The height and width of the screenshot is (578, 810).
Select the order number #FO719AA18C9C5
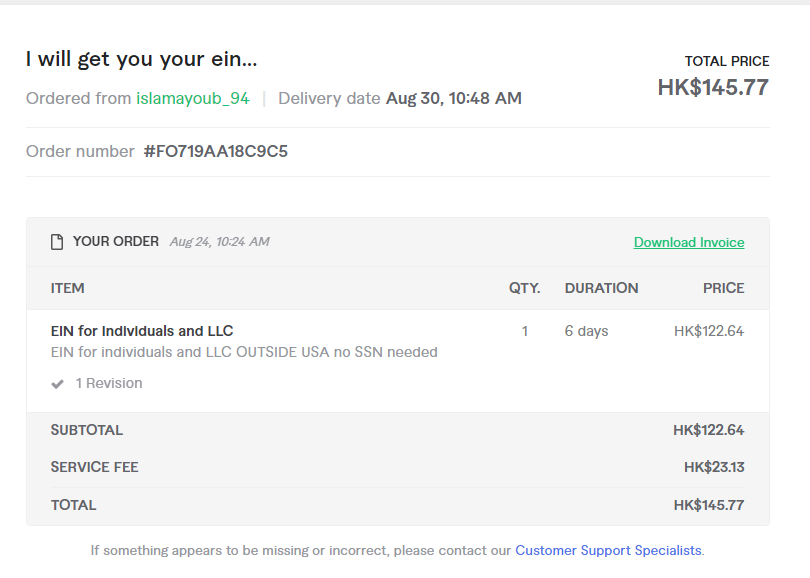point(216,152)
